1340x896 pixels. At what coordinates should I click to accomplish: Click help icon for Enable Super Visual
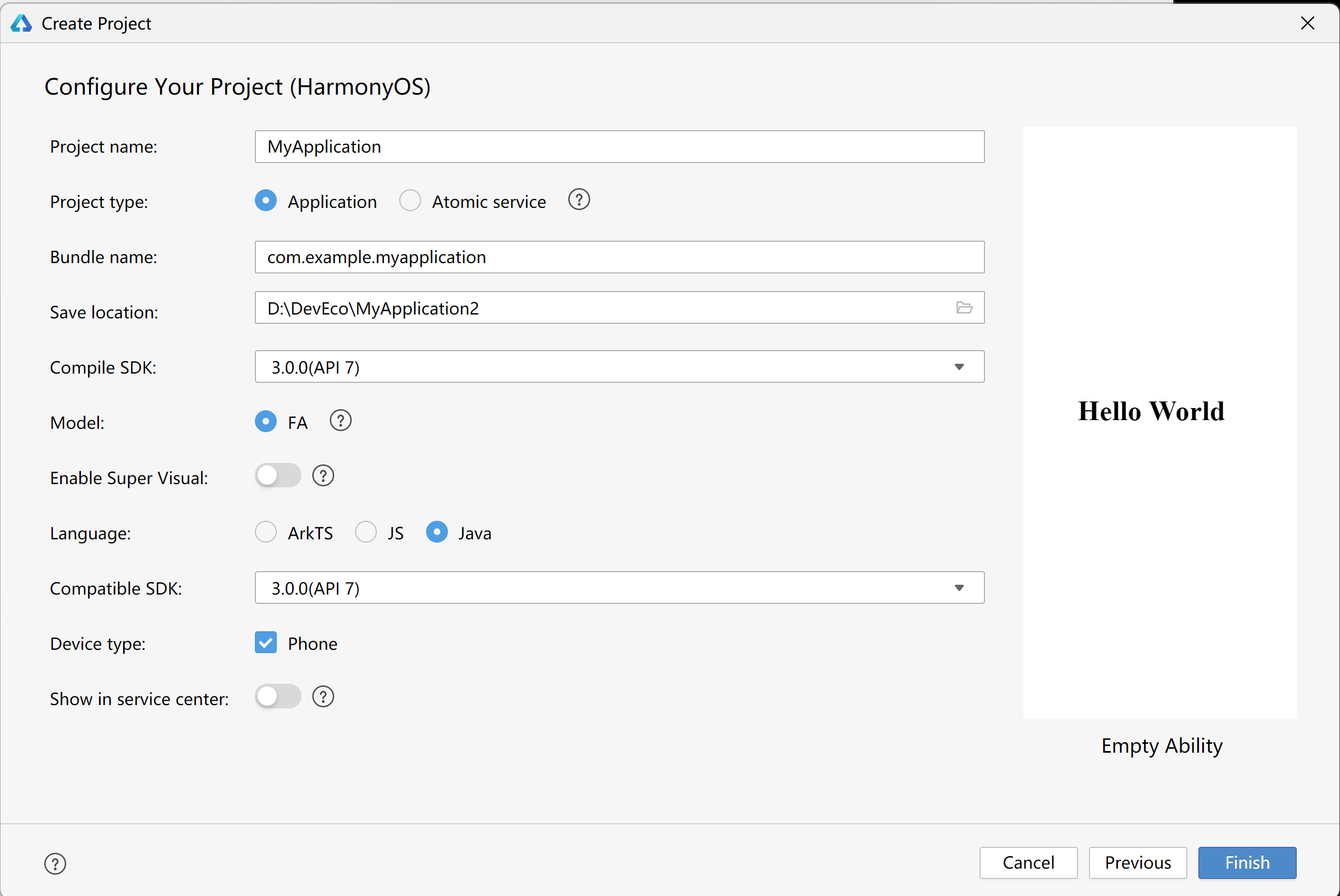(x=323, y=476)
